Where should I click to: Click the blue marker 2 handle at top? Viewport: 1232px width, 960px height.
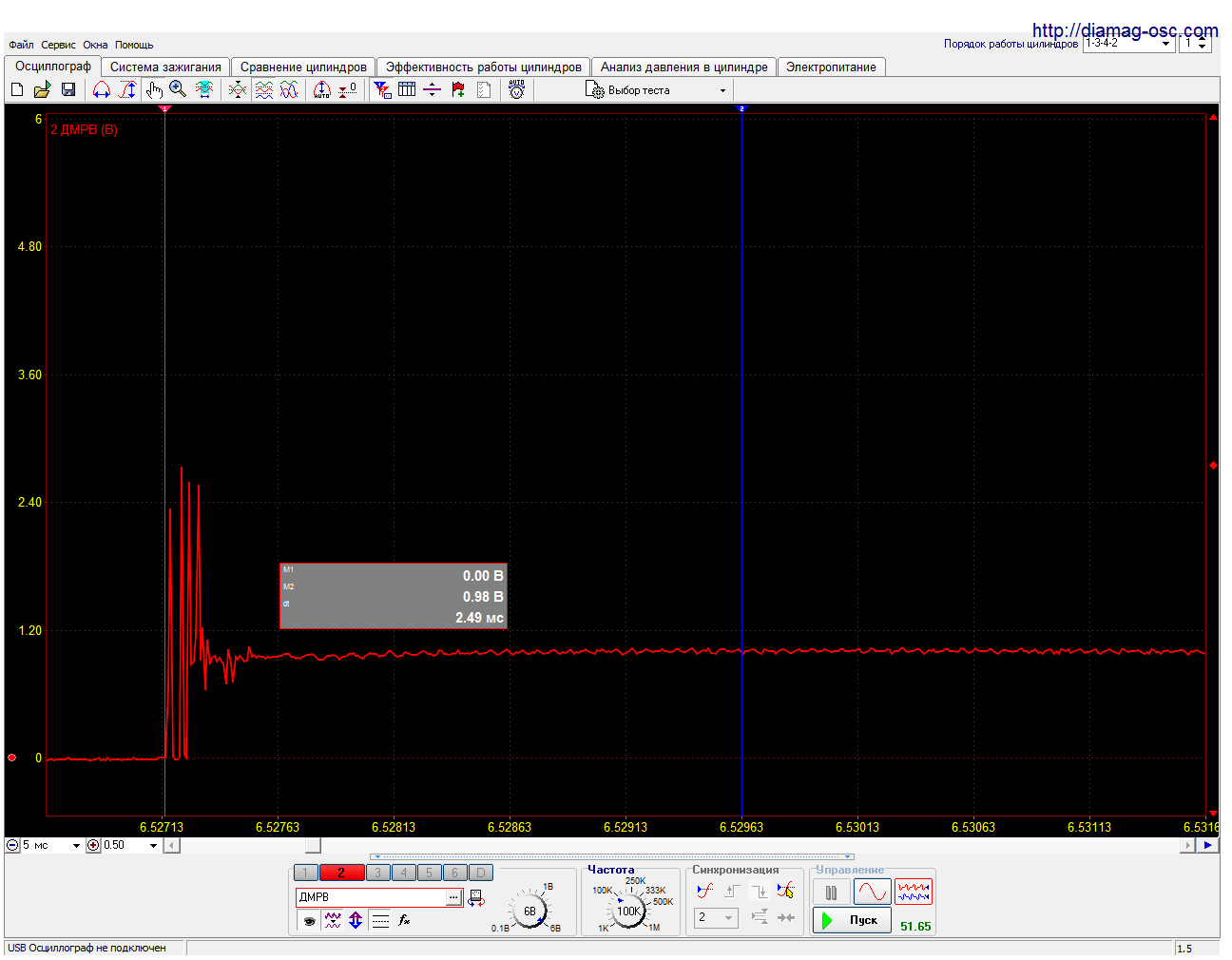741,108
